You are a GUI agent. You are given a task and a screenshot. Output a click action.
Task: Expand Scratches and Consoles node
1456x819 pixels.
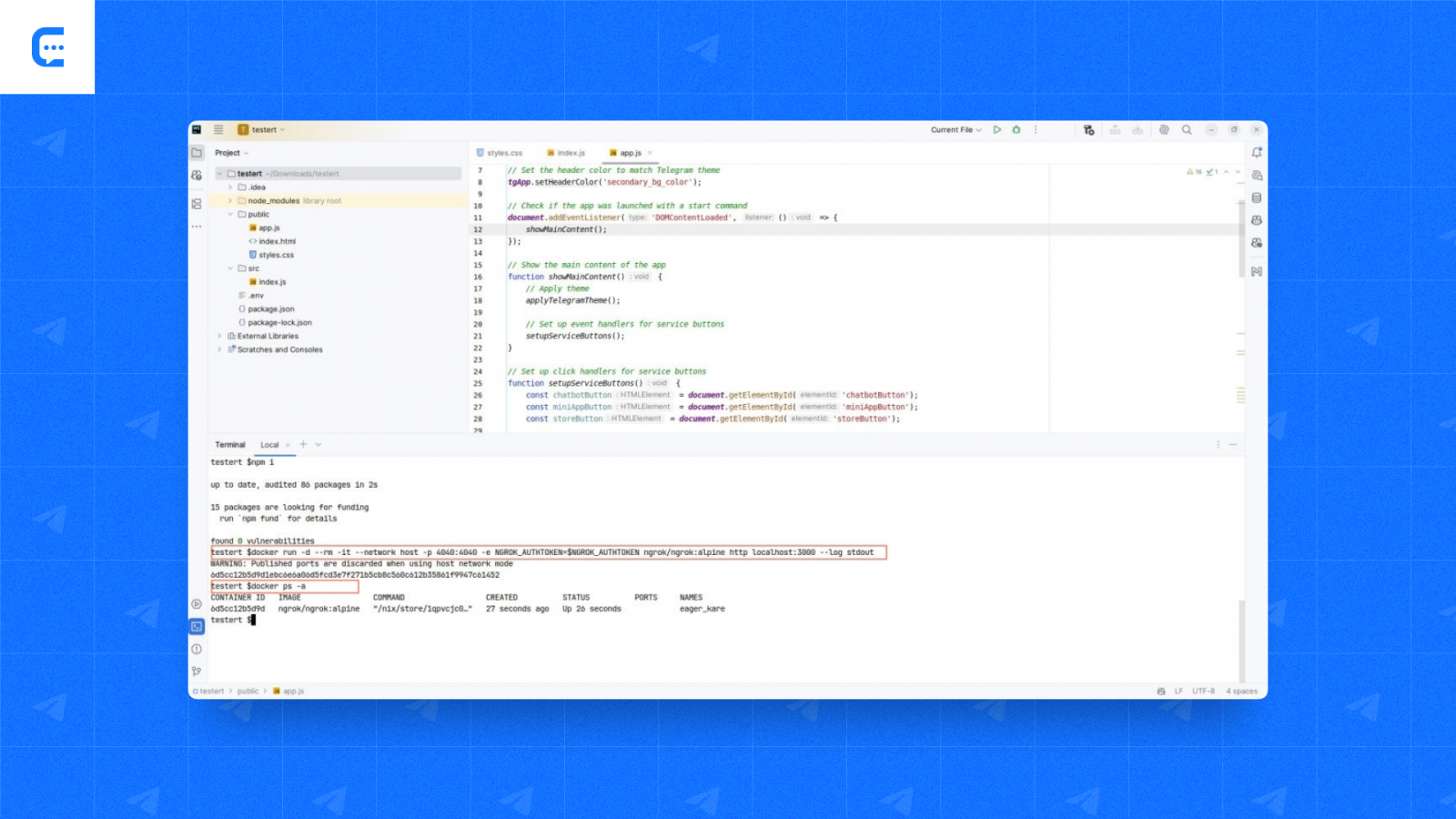pyautogui.click(x=219, y=349)
